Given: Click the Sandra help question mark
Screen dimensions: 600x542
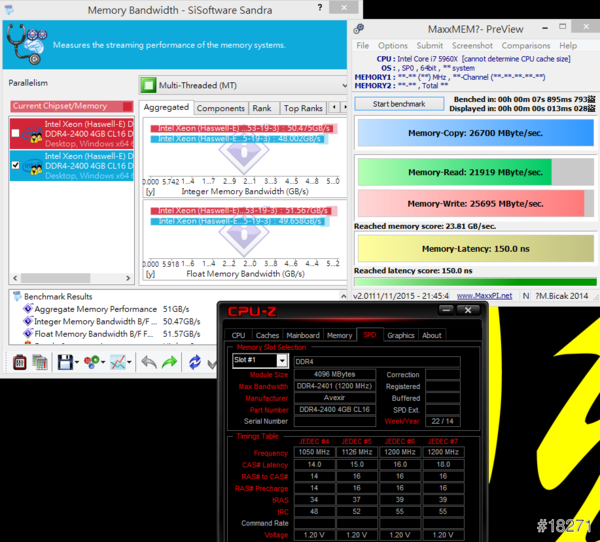Looking at the screenshot, I should pos(320,8).
